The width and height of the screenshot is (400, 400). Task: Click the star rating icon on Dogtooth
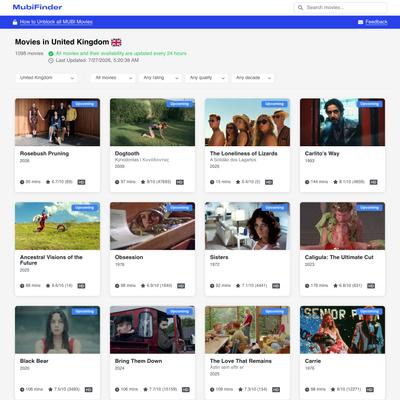(143, 182)
